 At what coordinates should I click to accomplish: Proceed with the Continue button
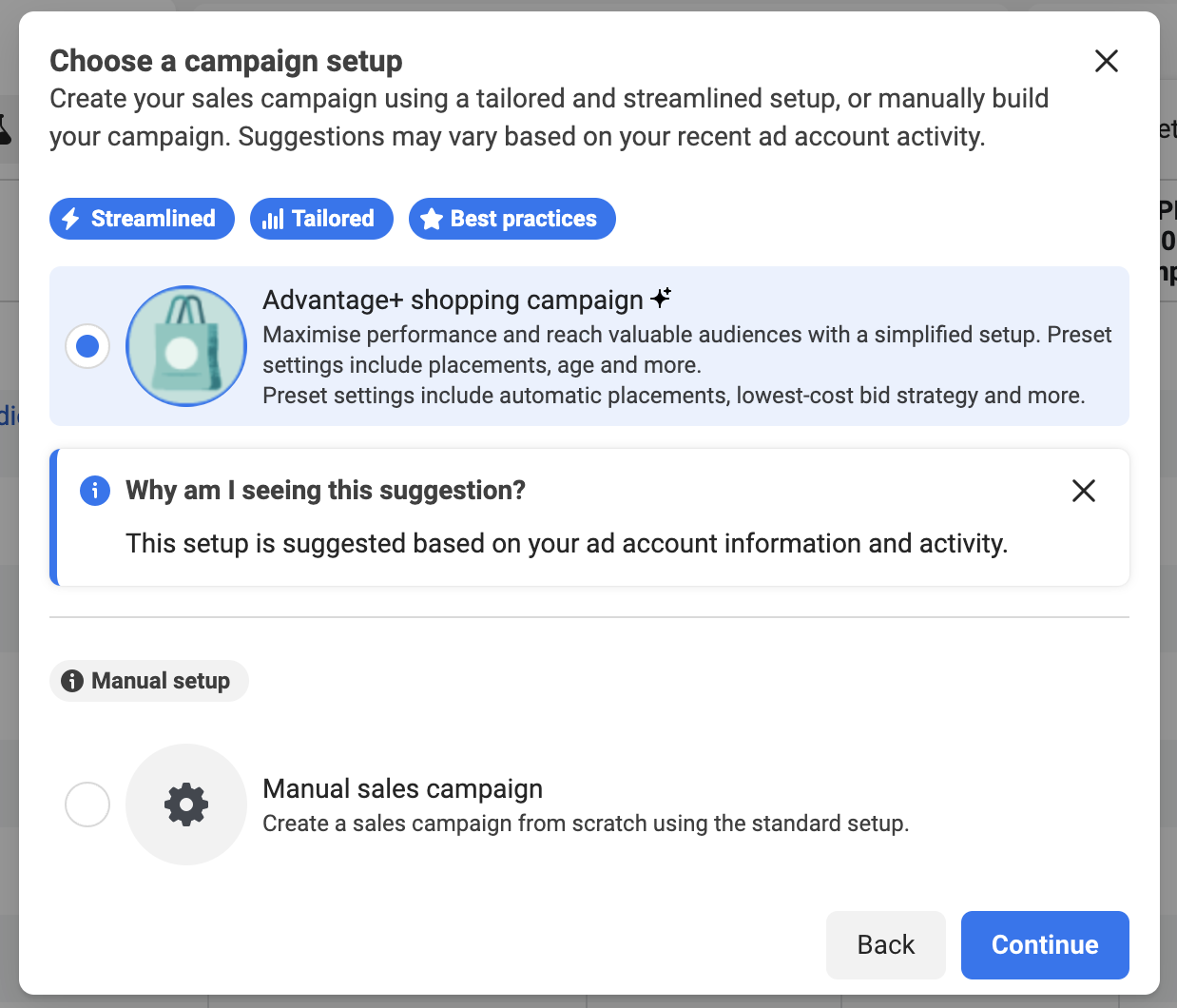[x=1045, y=945]
